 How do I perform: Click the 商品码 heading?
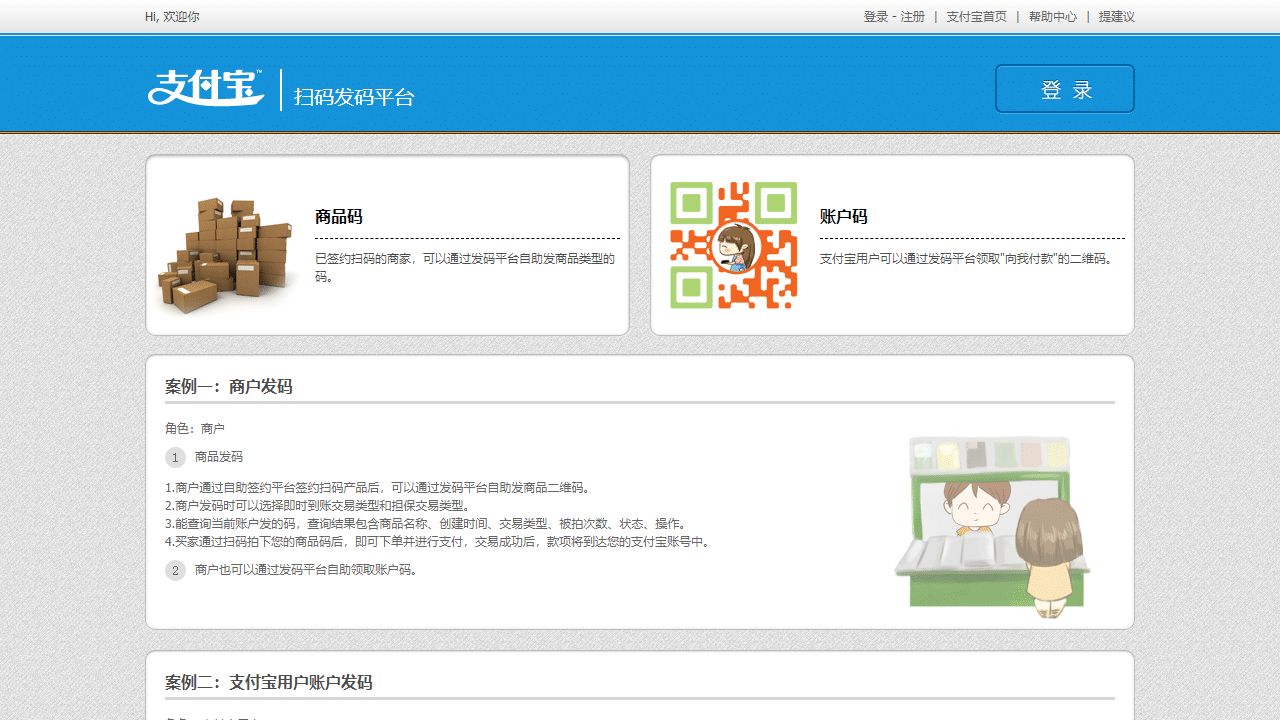tap(339, 217)
